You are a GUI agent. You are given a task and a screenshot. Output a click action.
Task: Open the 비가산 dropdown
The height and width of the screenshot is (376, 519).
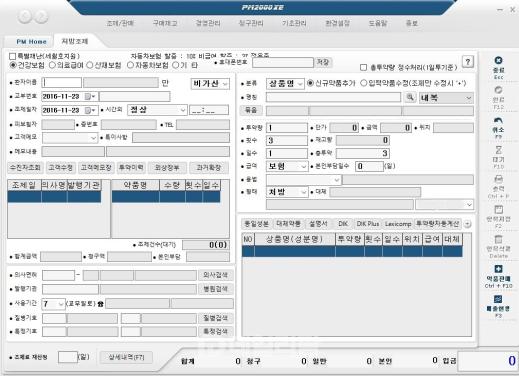pyautogui.click(x=210, y=84)
